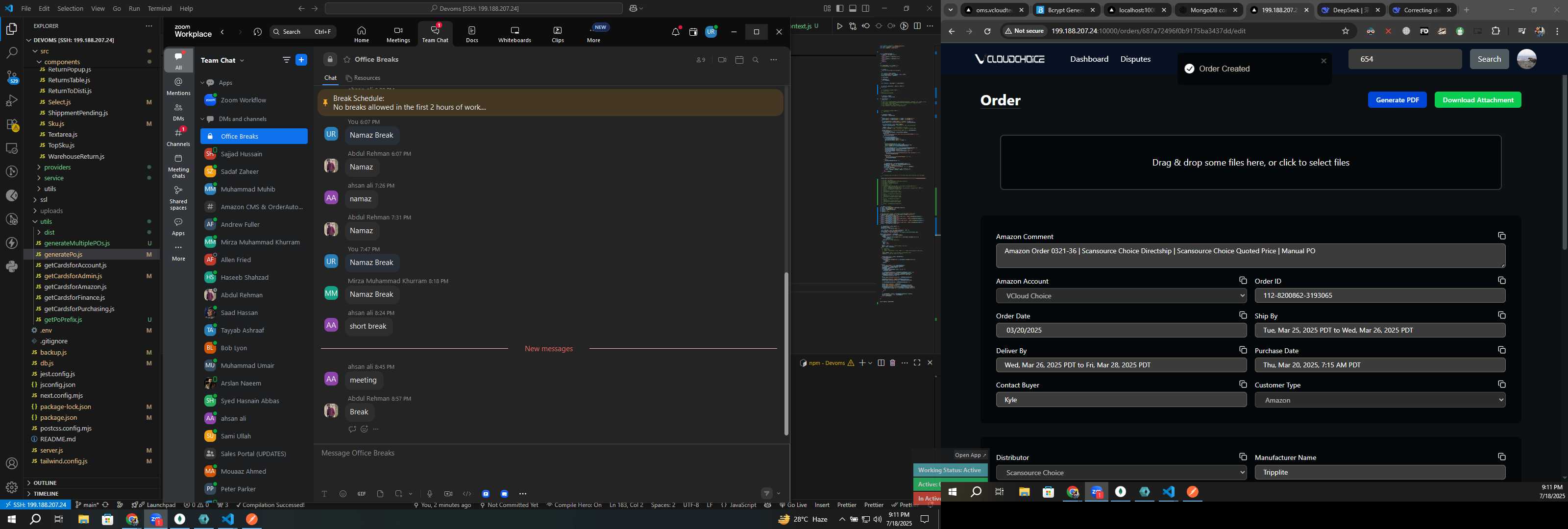Switch to Resources tab in Office Breaks
The image size is (1568, 529).
click(363, 78)
